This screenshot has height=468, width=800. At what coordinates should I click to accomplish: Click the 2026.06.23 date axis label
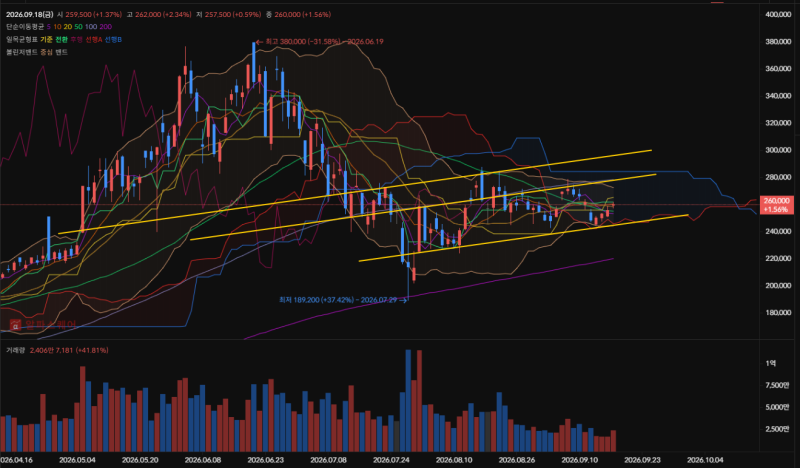click(265, 460)
